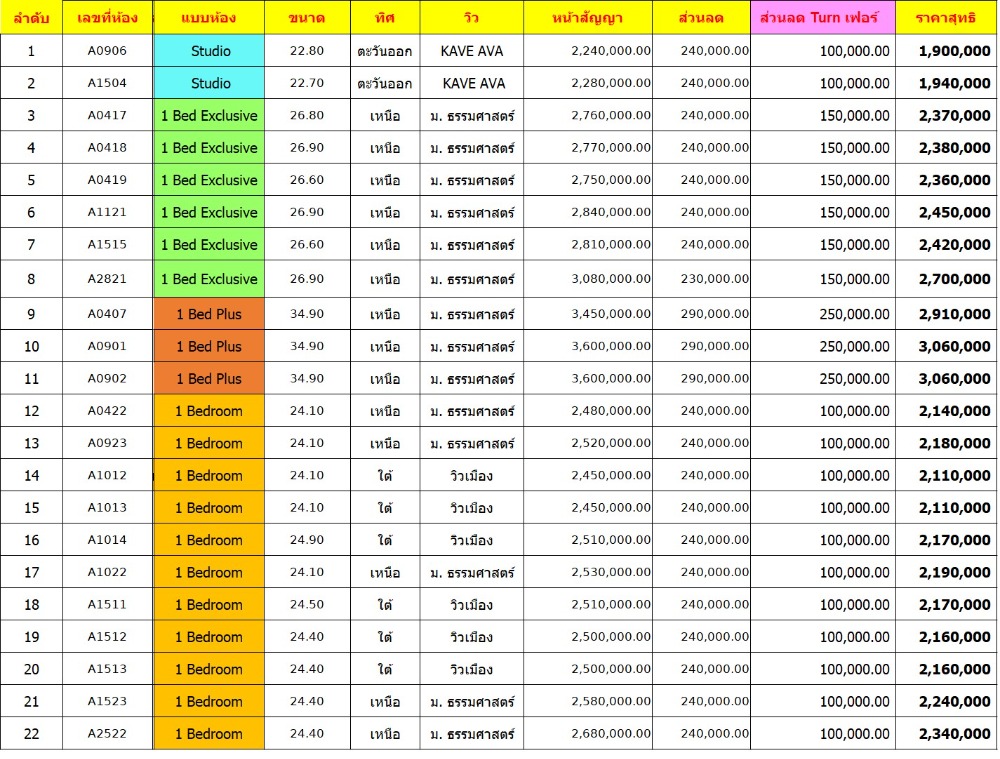This screenshot has width=1000, height=759.
Task: Click contract price 2,680,000.00
Action: pos(611,733)
